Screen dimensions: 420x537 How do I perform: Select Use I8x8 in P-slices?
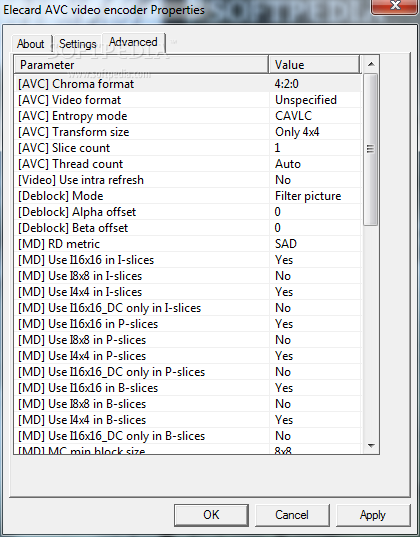(188, 340)
